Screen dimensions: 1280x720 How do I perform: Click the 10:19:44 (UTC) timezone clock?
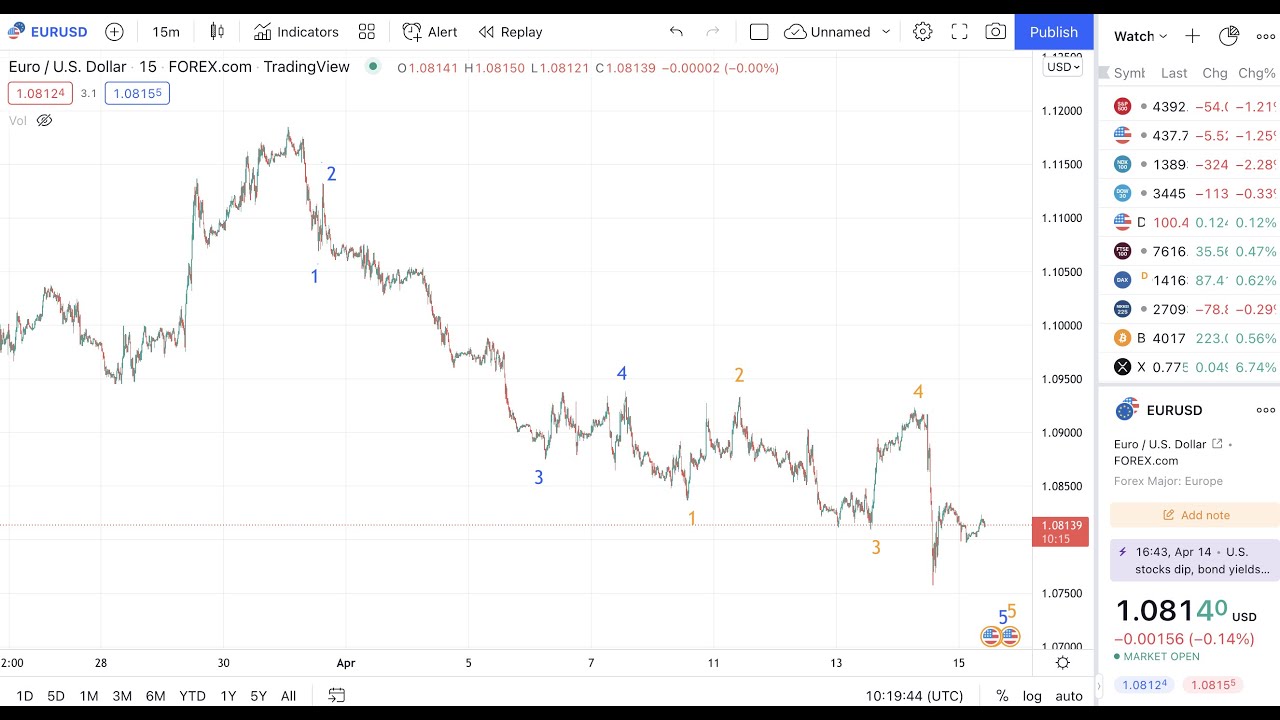915,696
